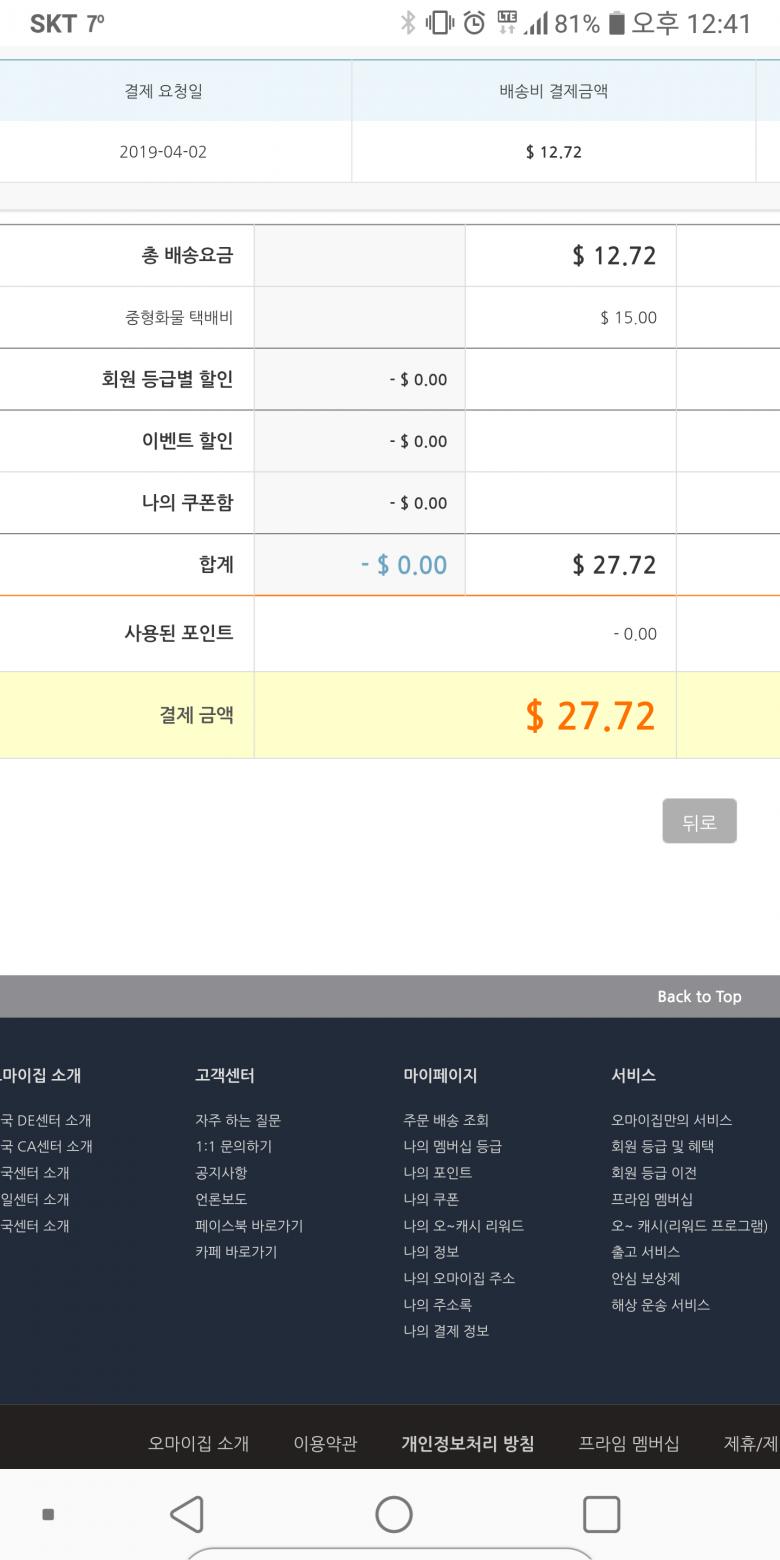Open 자주 하는 질문 FAQ link

point(238,1120)
